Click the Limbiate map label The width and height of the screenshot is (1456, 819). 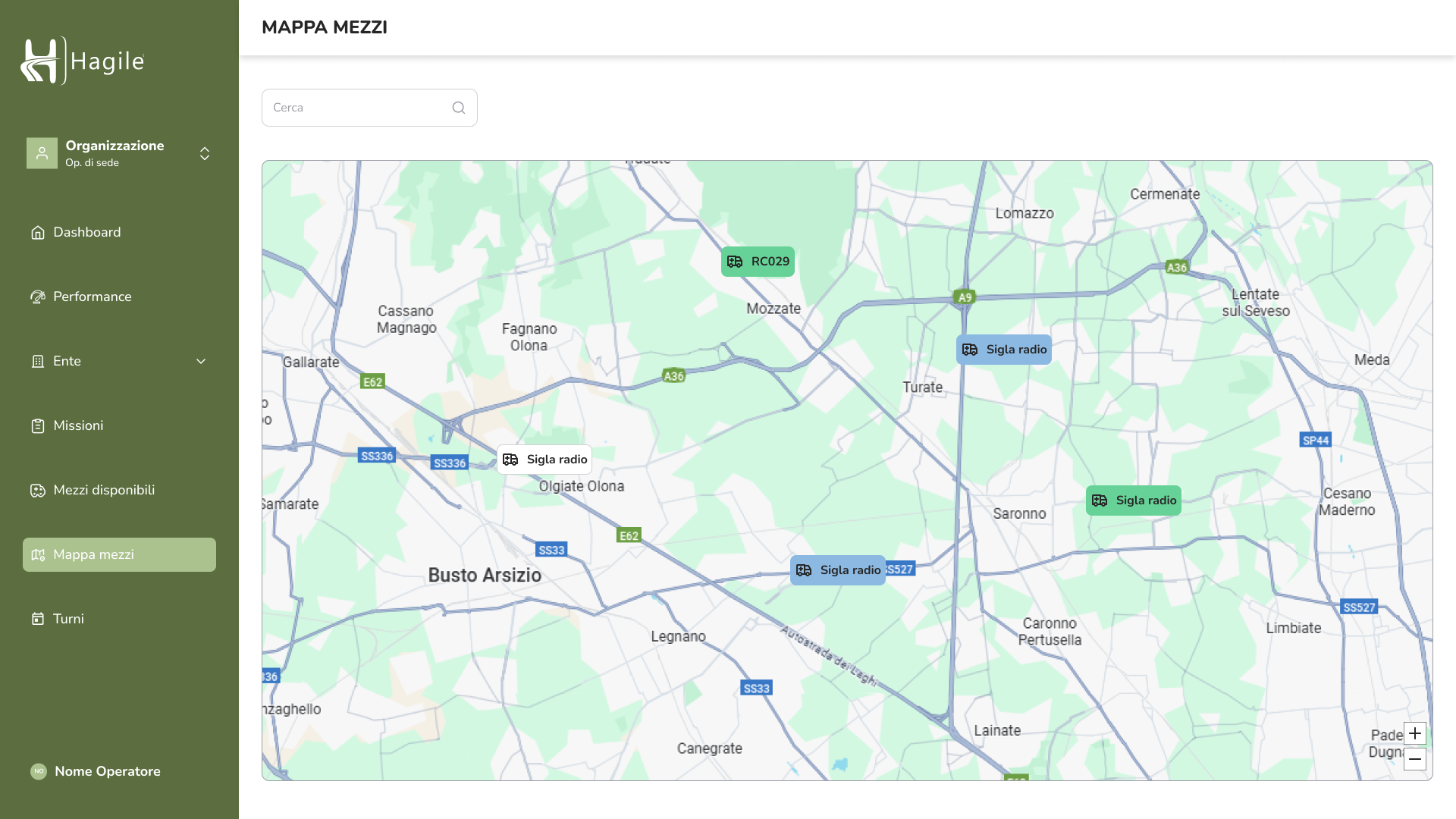1294,628
